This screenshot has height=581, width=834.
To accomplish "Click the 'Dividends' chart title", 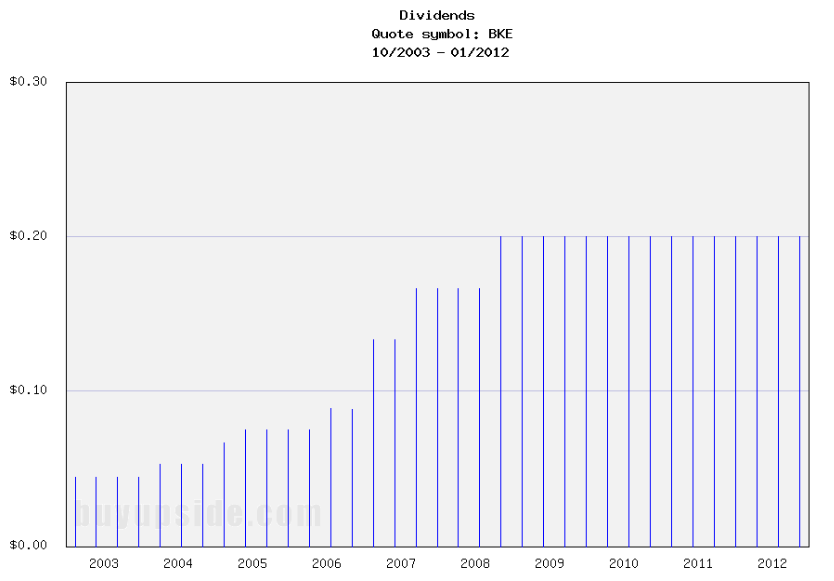I will pos(437,15).
